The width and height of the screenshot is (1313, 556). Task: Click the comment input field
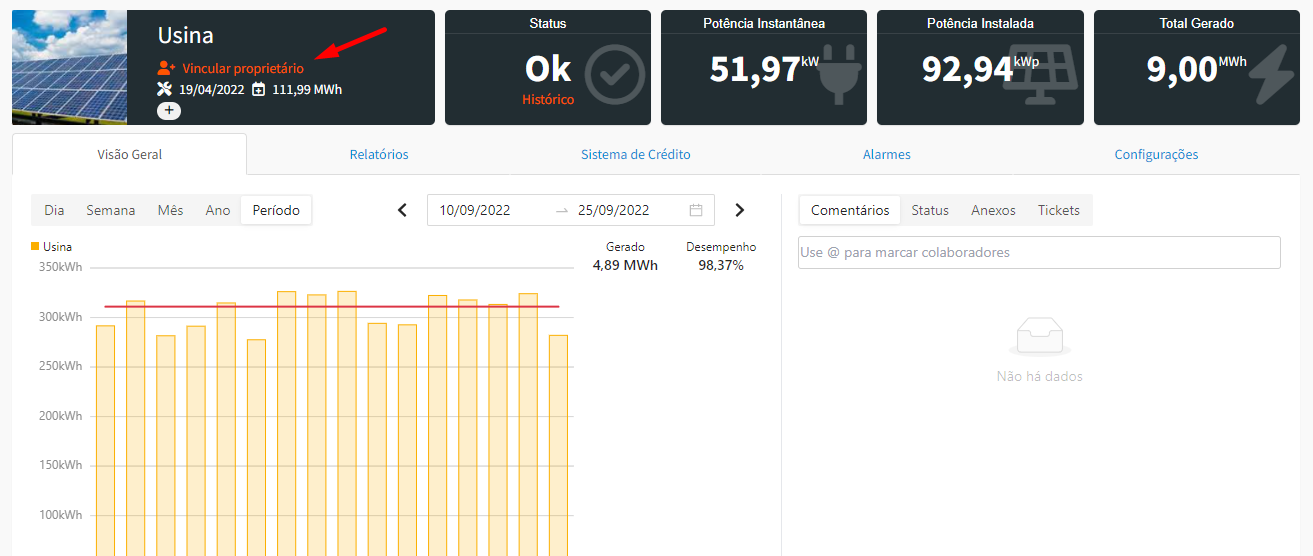coord(1039,252)
